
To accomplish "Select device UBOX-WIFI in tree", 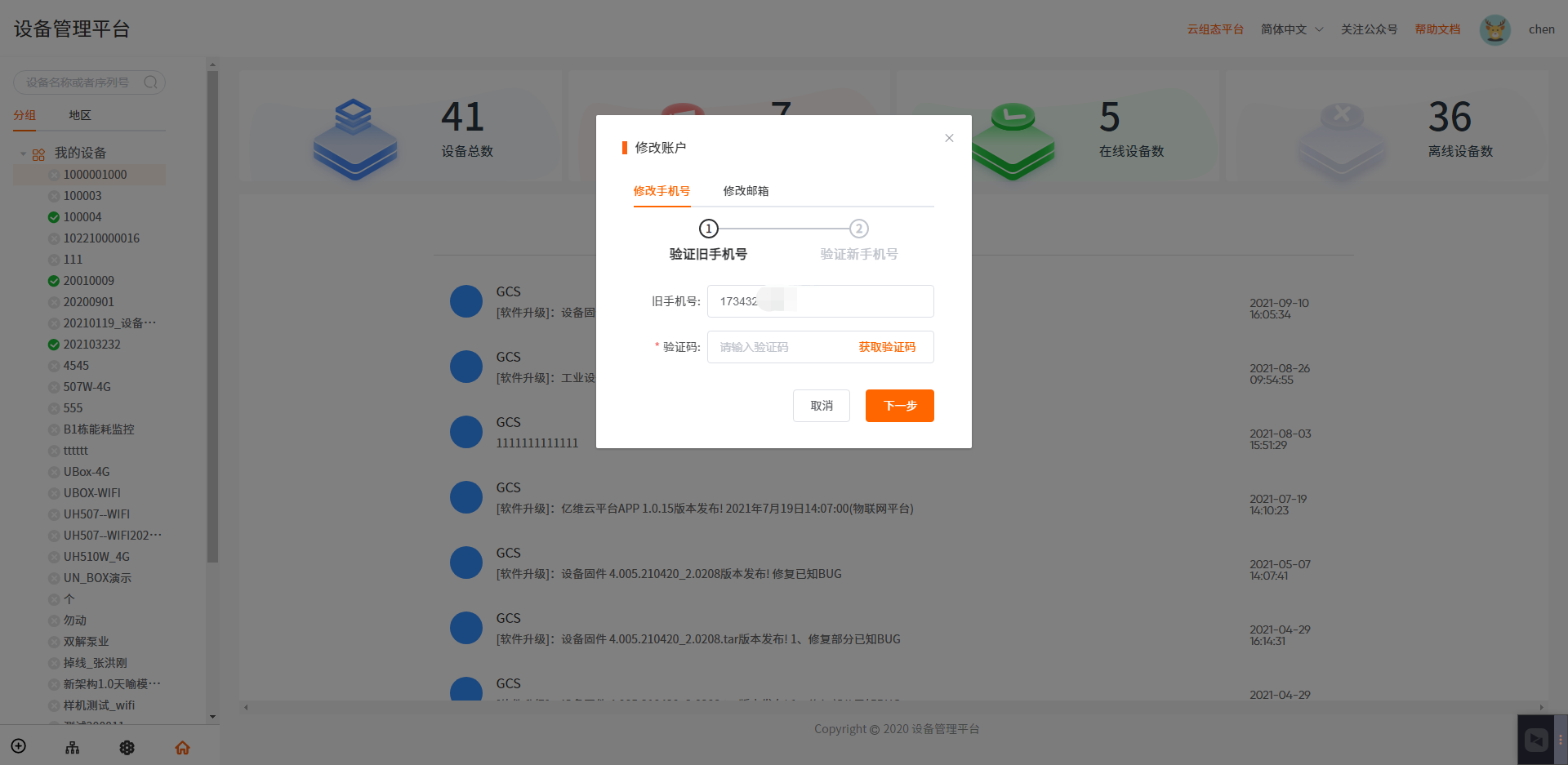I will point(92,493).
